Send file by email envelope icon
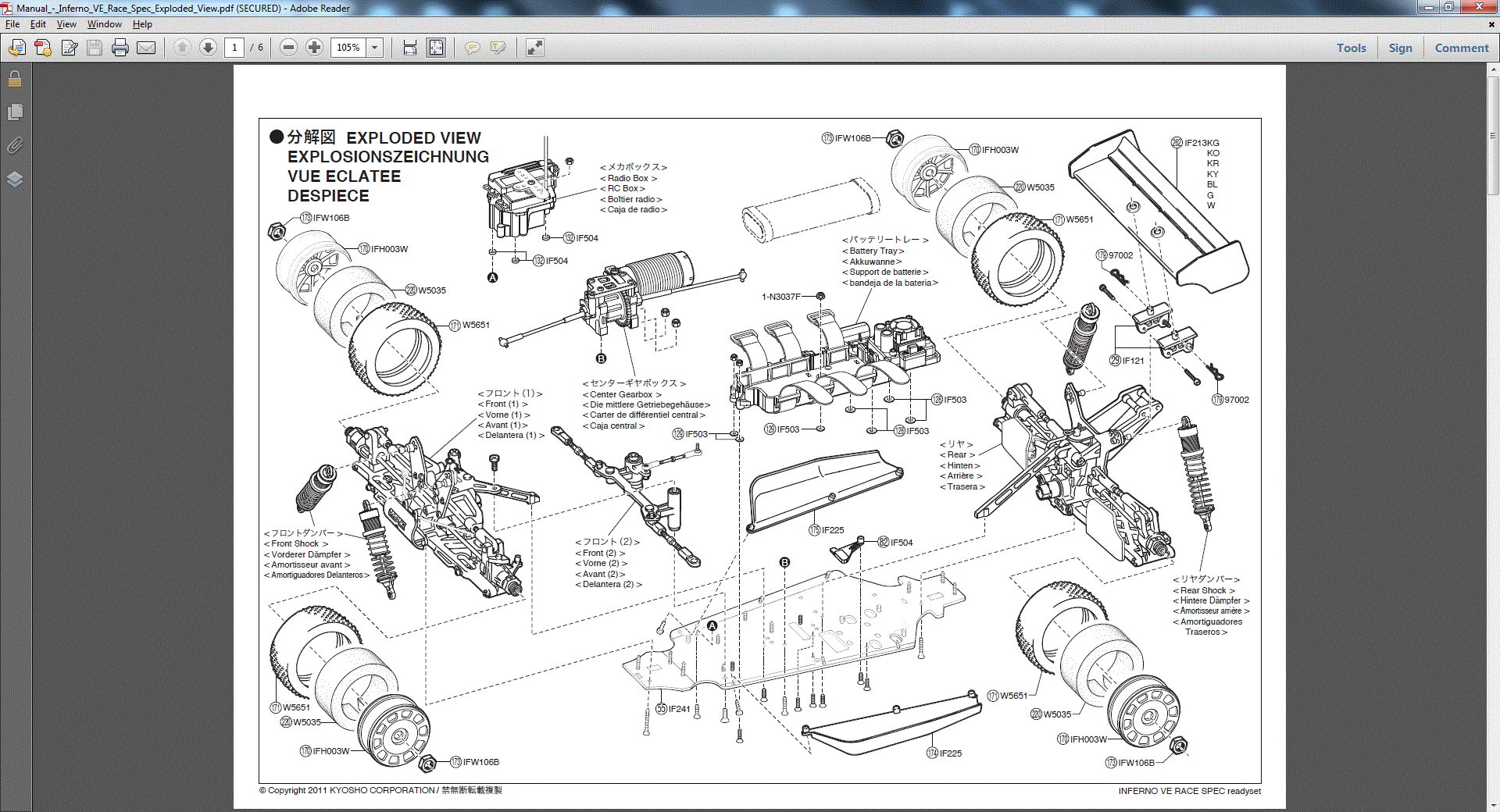 tap(146, 48)
